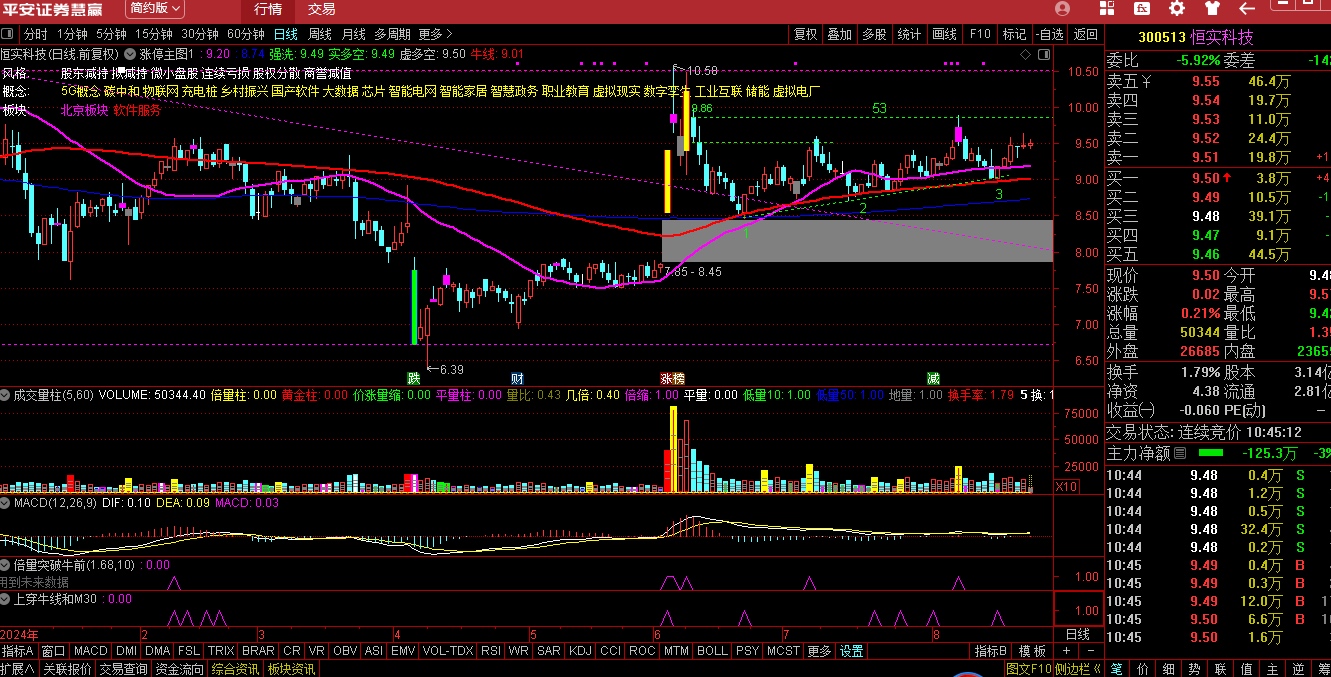
Task: Select the 15分钟 chart period
Action: pos(154,34)
